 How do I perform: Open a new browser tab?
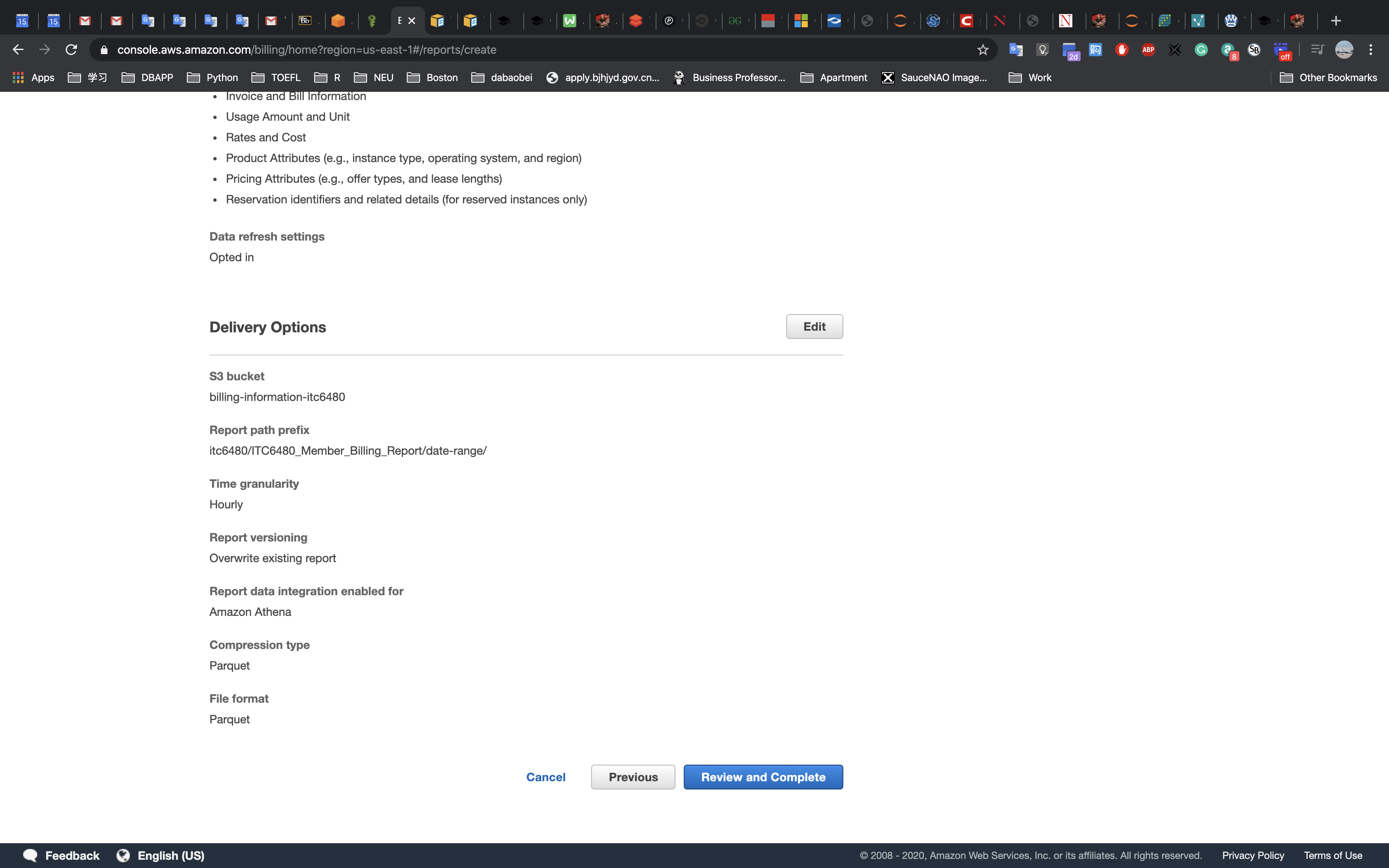pyautogui.click(x=1336, y=21)
